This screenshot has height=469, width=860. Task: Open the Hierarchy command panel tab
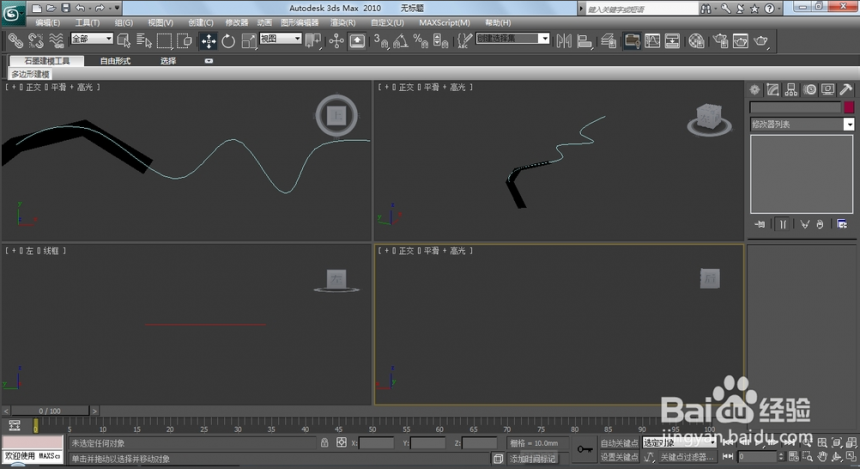point(791,90)
